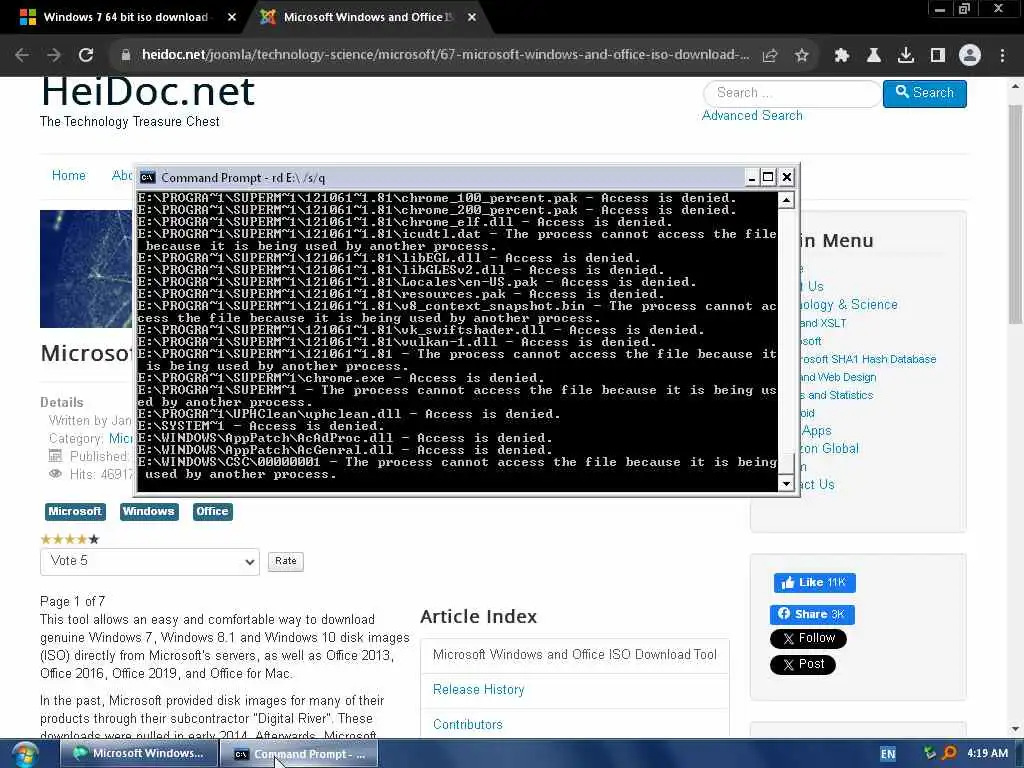Expand the Vote 5 rating dropdown
This screenshot has height=768, width=1024.
coord(150,562)
